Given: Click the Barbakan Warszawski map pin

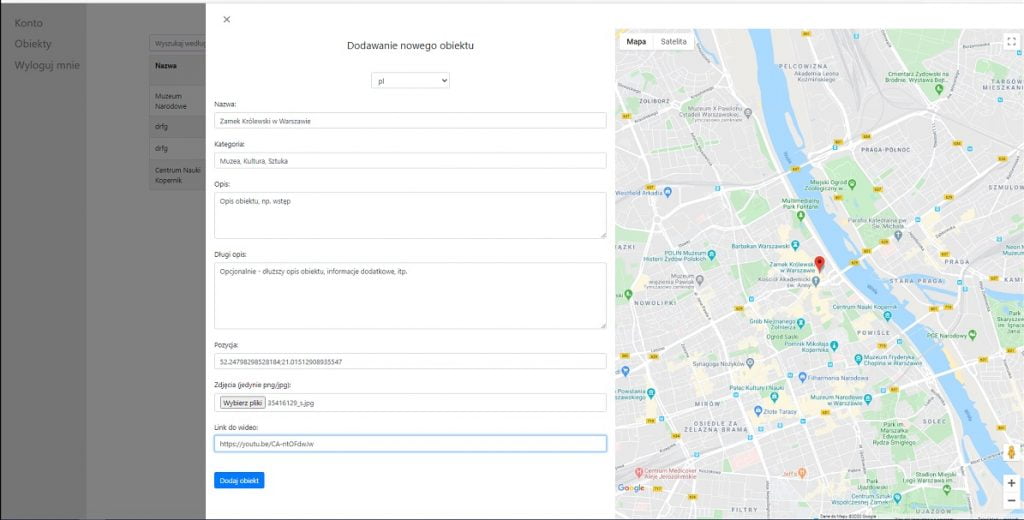Looking at the screenshot, I should 795,246.
